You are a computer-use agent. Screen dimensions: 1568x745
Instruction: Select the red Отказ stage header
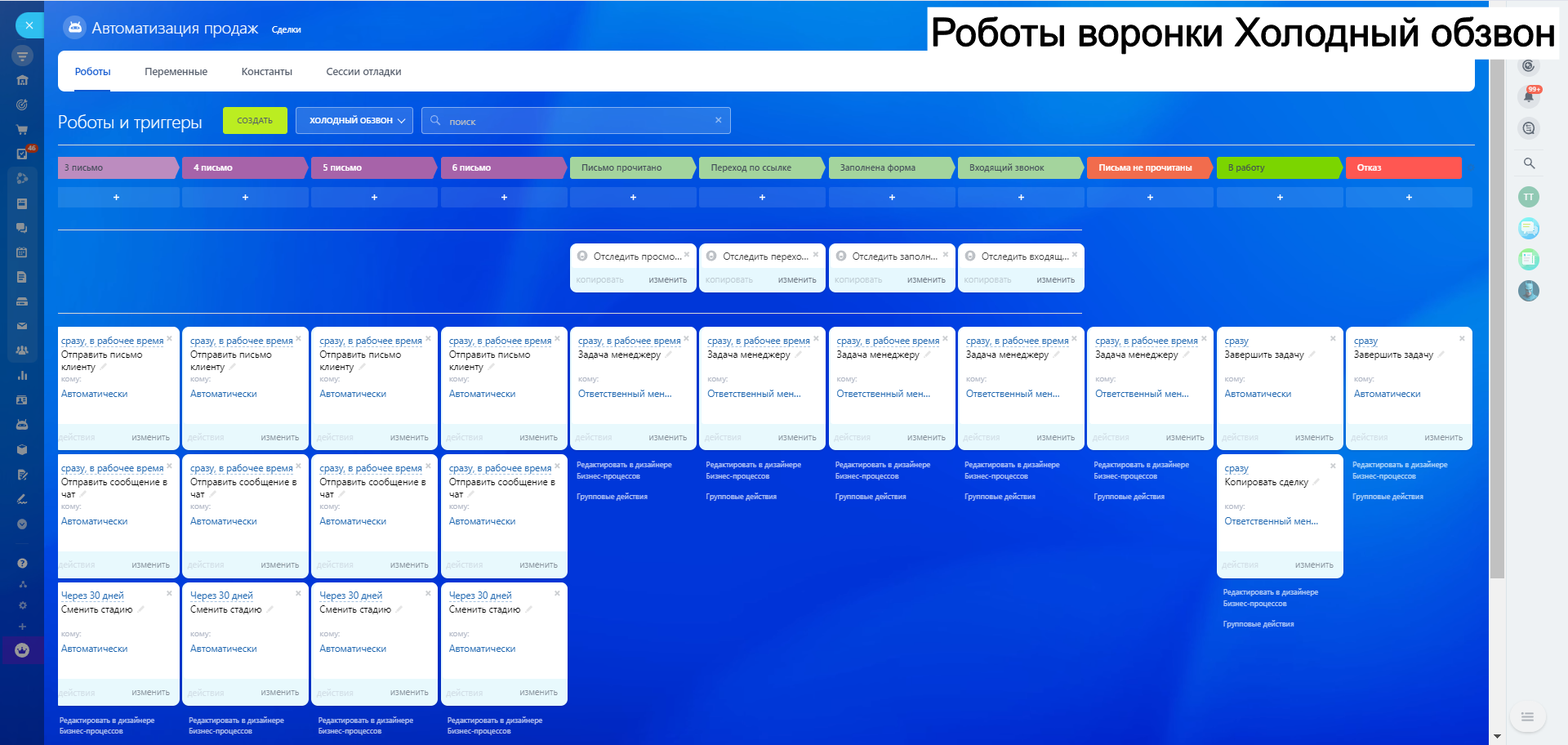click(1403, 167)
